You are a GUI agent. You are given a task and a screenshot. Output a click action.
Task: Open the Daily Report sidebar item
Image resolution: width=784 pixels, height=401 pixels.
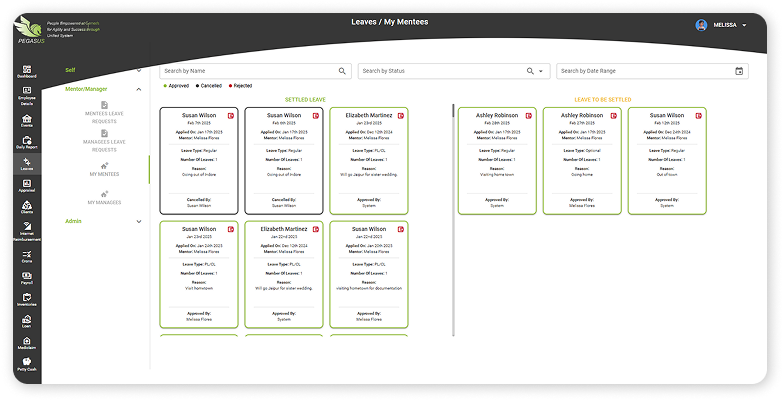(27, 142)
